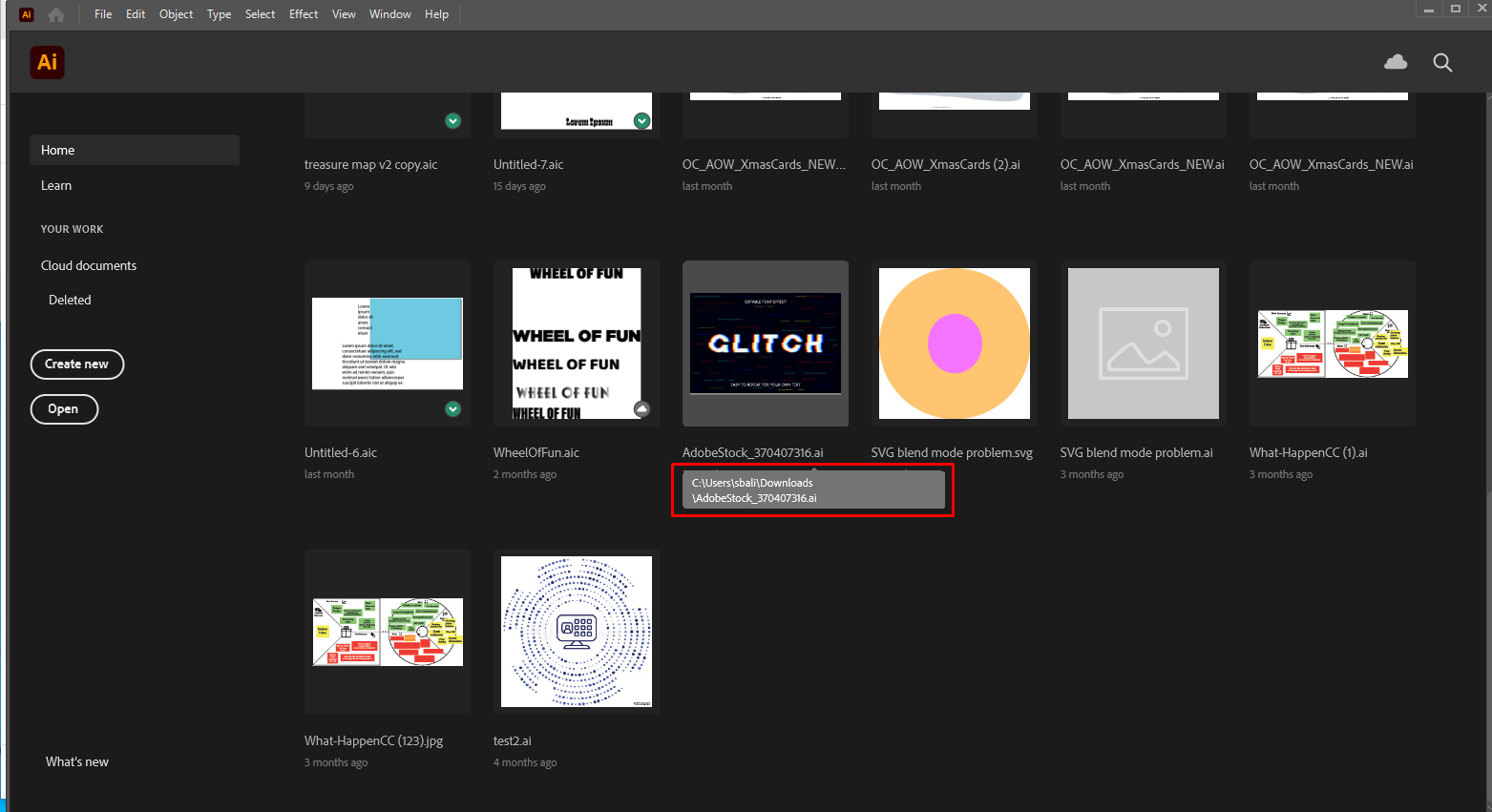
Task: Switch to the Learn tab
Action: pos(55,185)
